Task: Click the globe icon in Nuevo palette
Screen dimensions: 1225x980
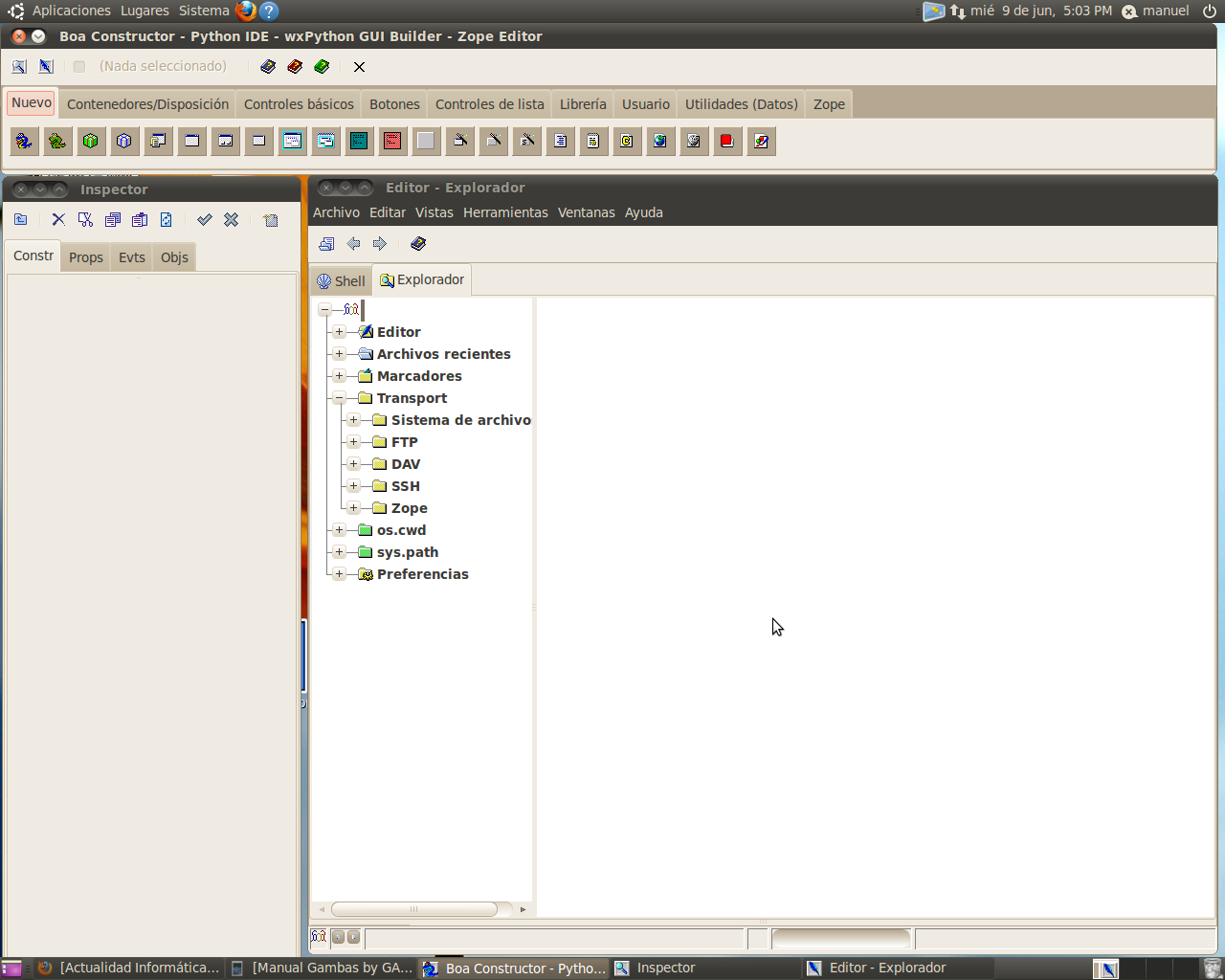Action: (660, 142)
